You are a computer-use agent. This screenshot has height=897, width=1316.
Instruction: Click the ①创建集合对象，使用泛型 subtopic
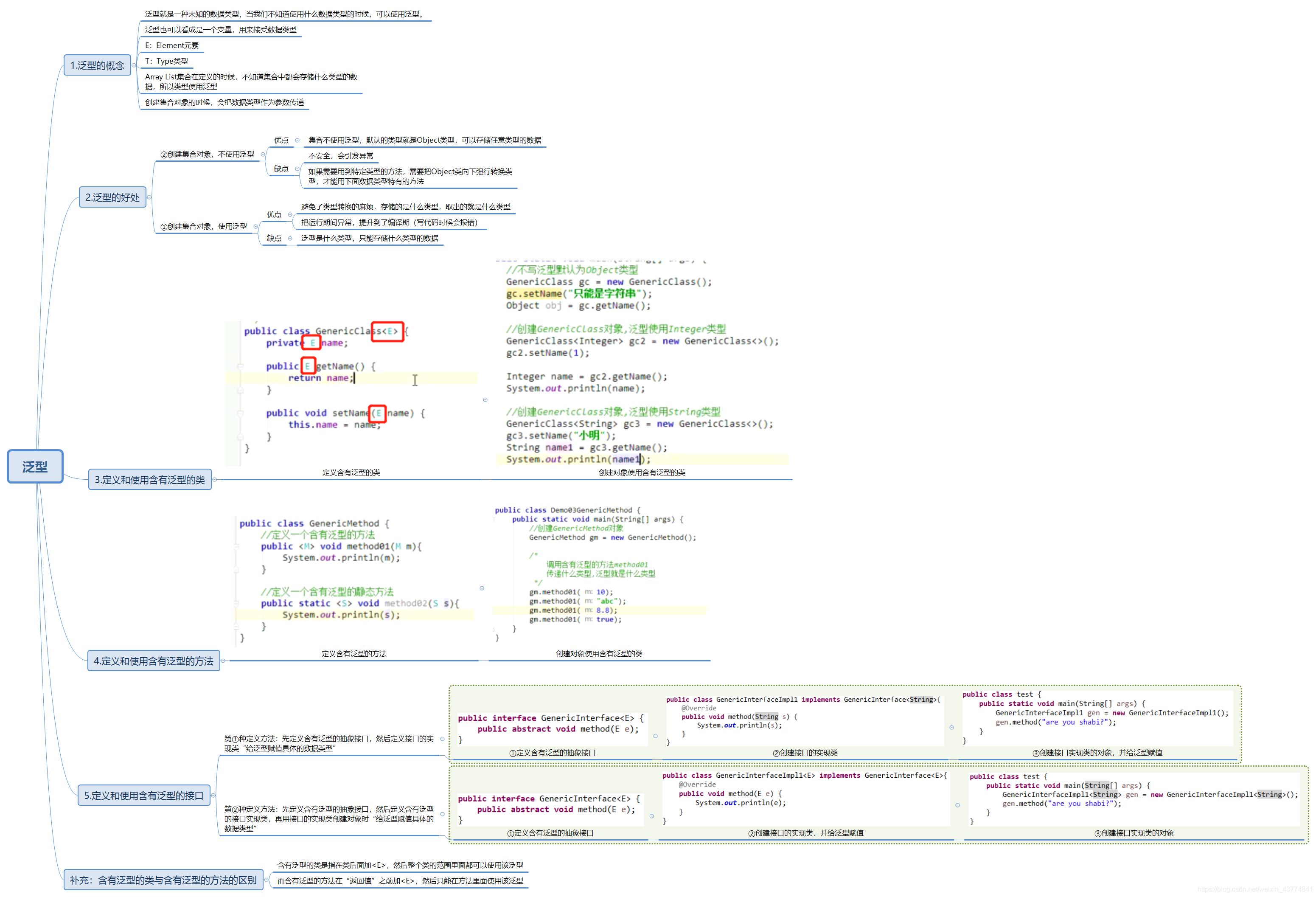click(x=204, y=226)
